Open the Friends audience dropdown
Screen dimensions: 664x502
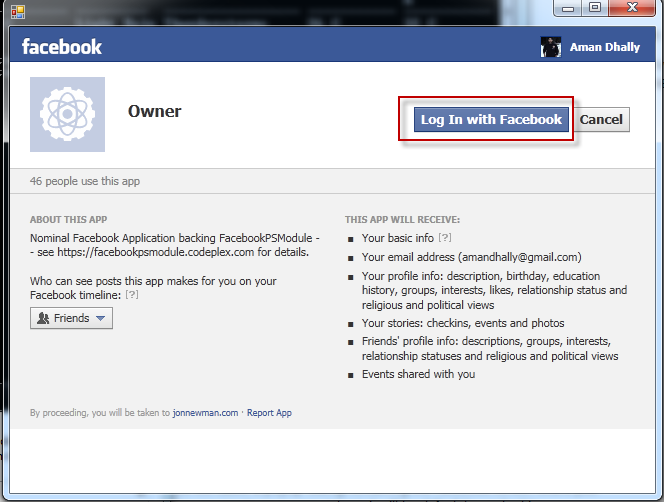[71, 318]
